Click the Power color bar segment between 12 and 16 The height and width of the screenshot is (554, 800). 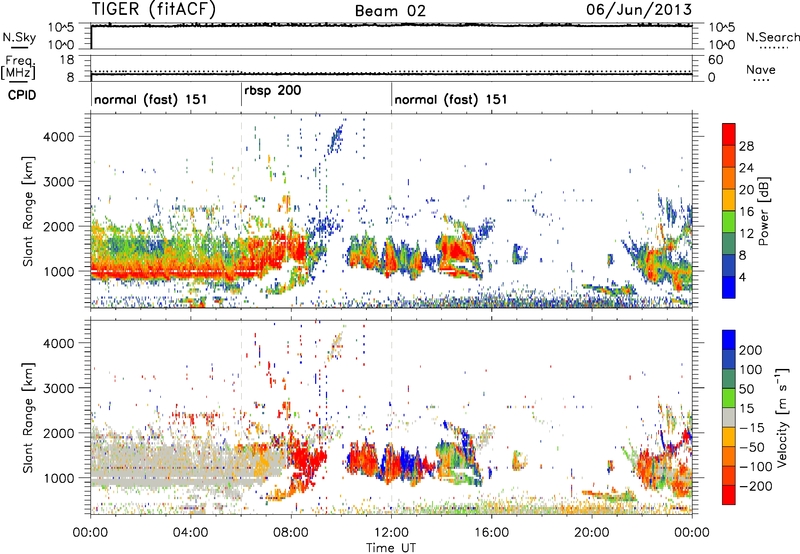click(x=729, y=222)
